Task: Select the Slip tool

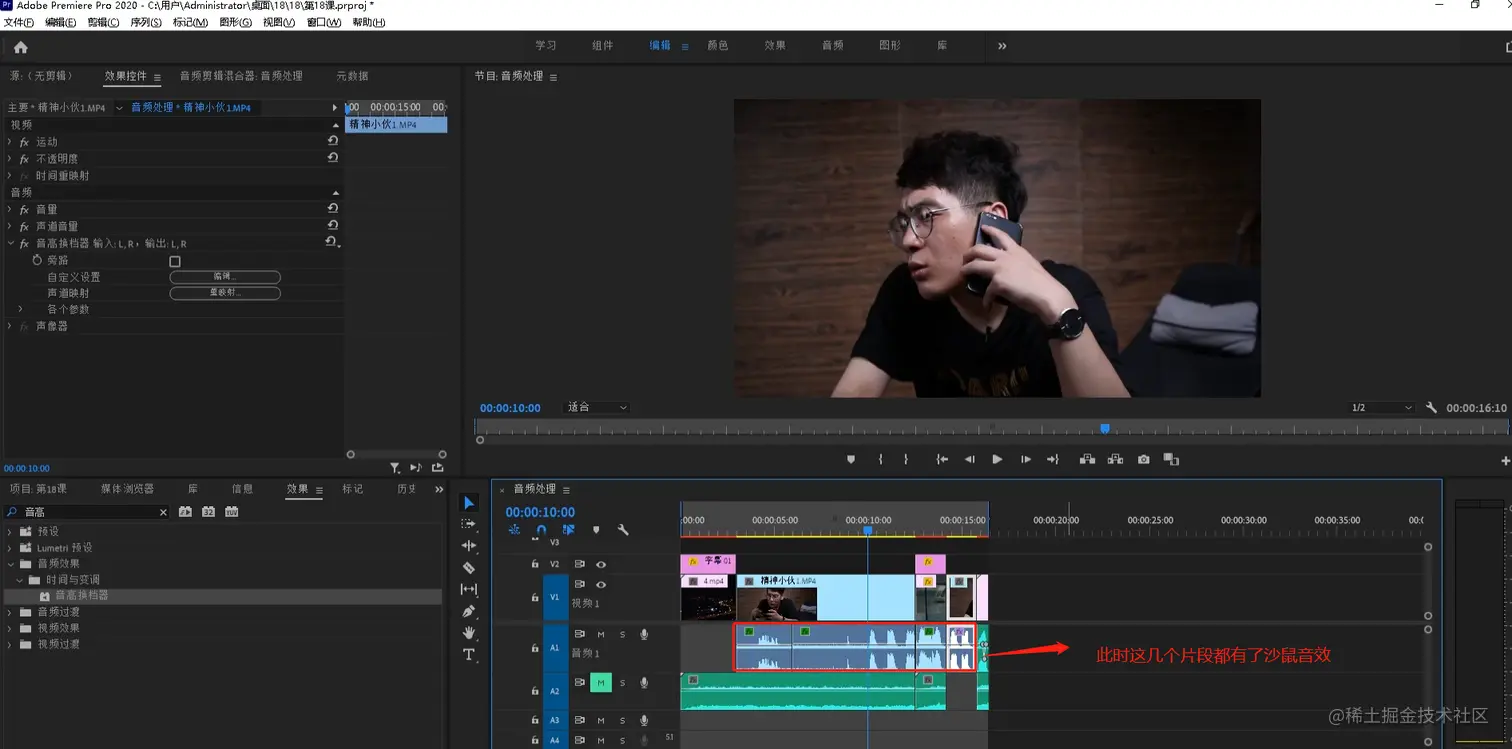Action: tap(469, 589)
